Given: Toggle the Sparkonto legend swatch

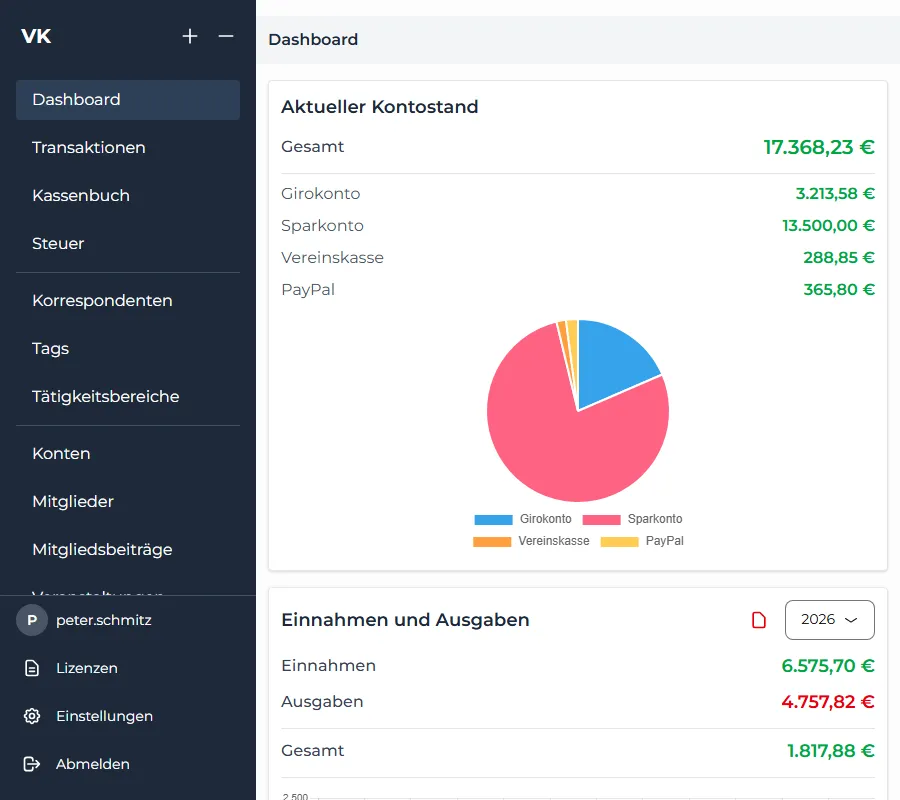Looking at the screenshot, I should 601,519.
